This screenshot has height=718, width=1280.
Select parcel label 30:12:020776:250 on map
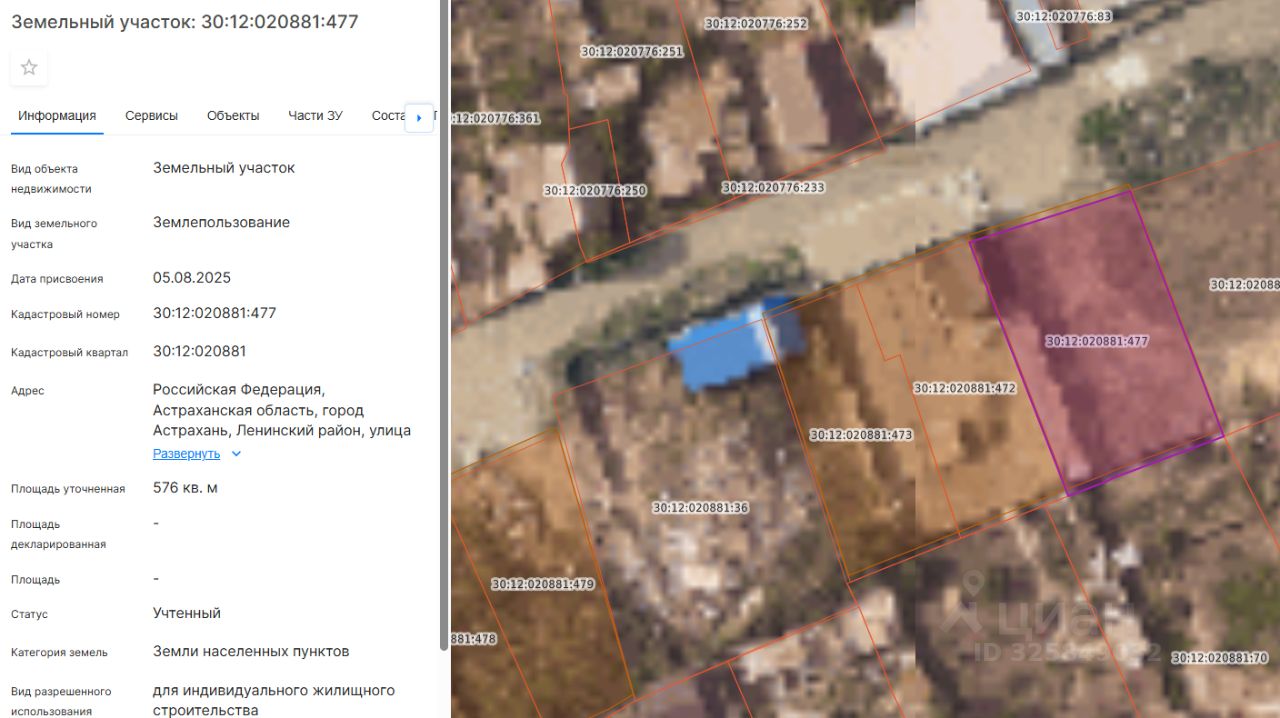(595, 190)
